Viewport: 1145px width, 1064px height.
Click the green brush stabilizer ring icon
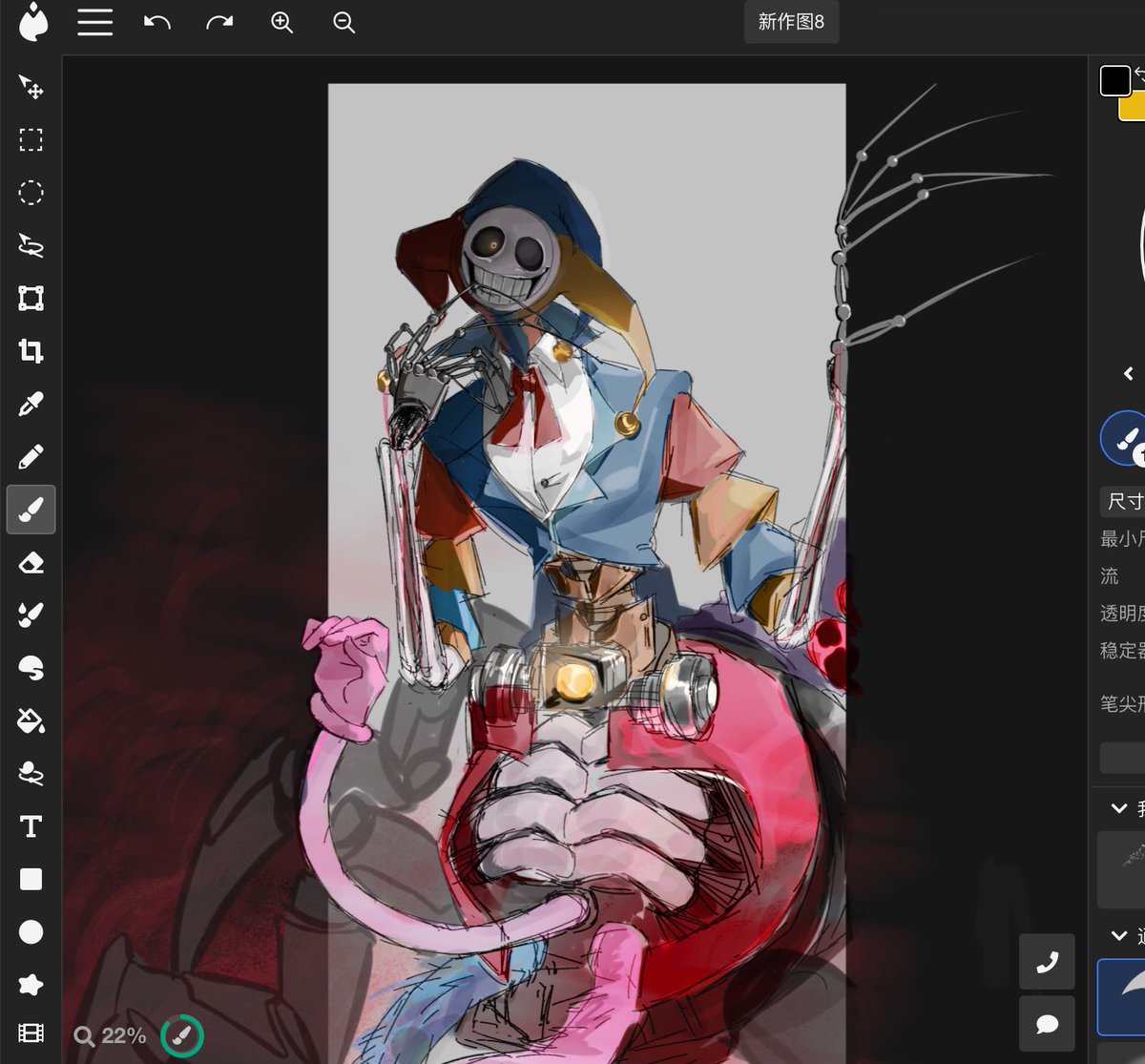coord(181,1035)
